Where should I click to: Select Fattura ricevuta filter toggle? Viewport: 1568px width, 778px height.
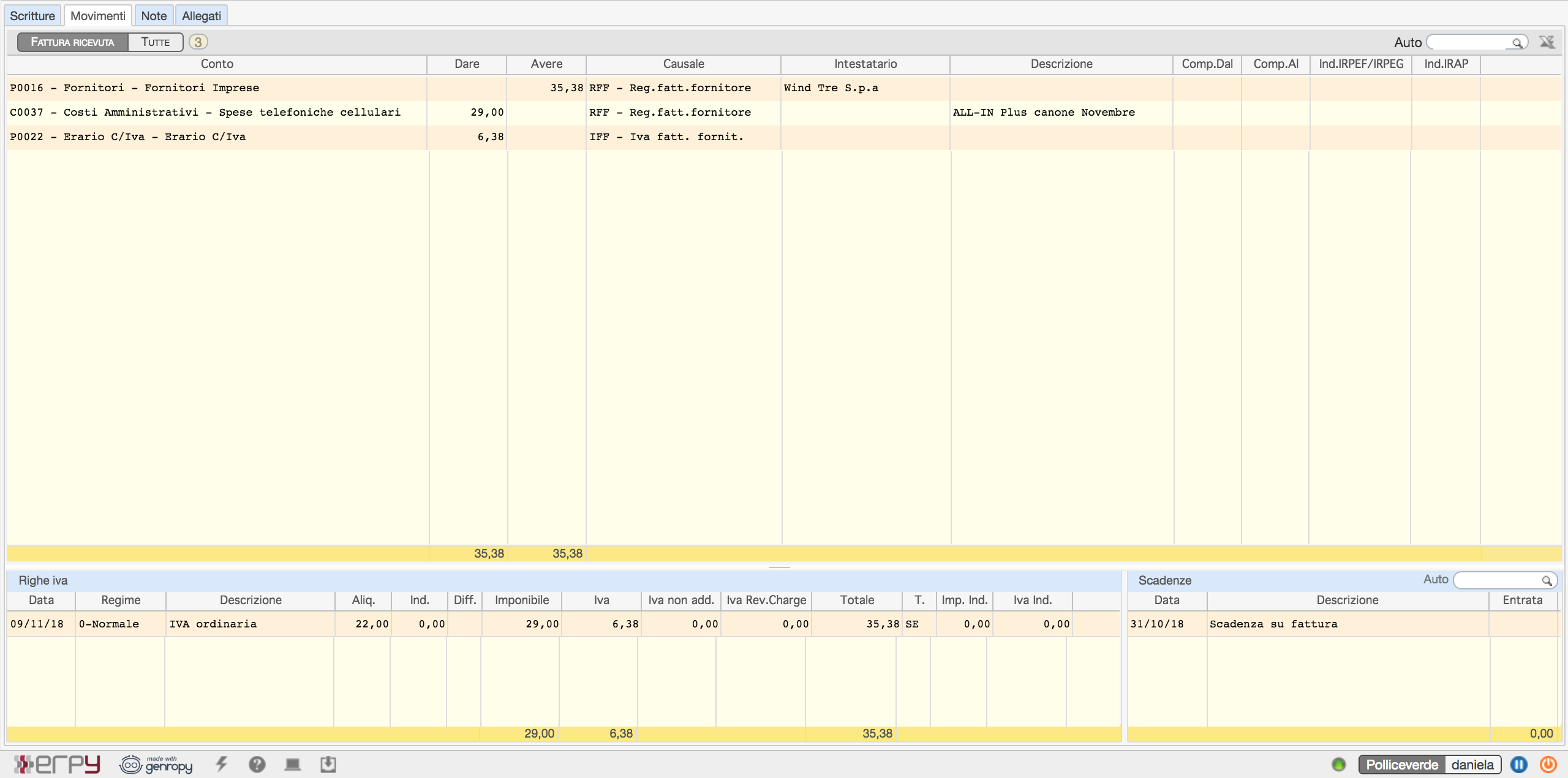(72, 42)
